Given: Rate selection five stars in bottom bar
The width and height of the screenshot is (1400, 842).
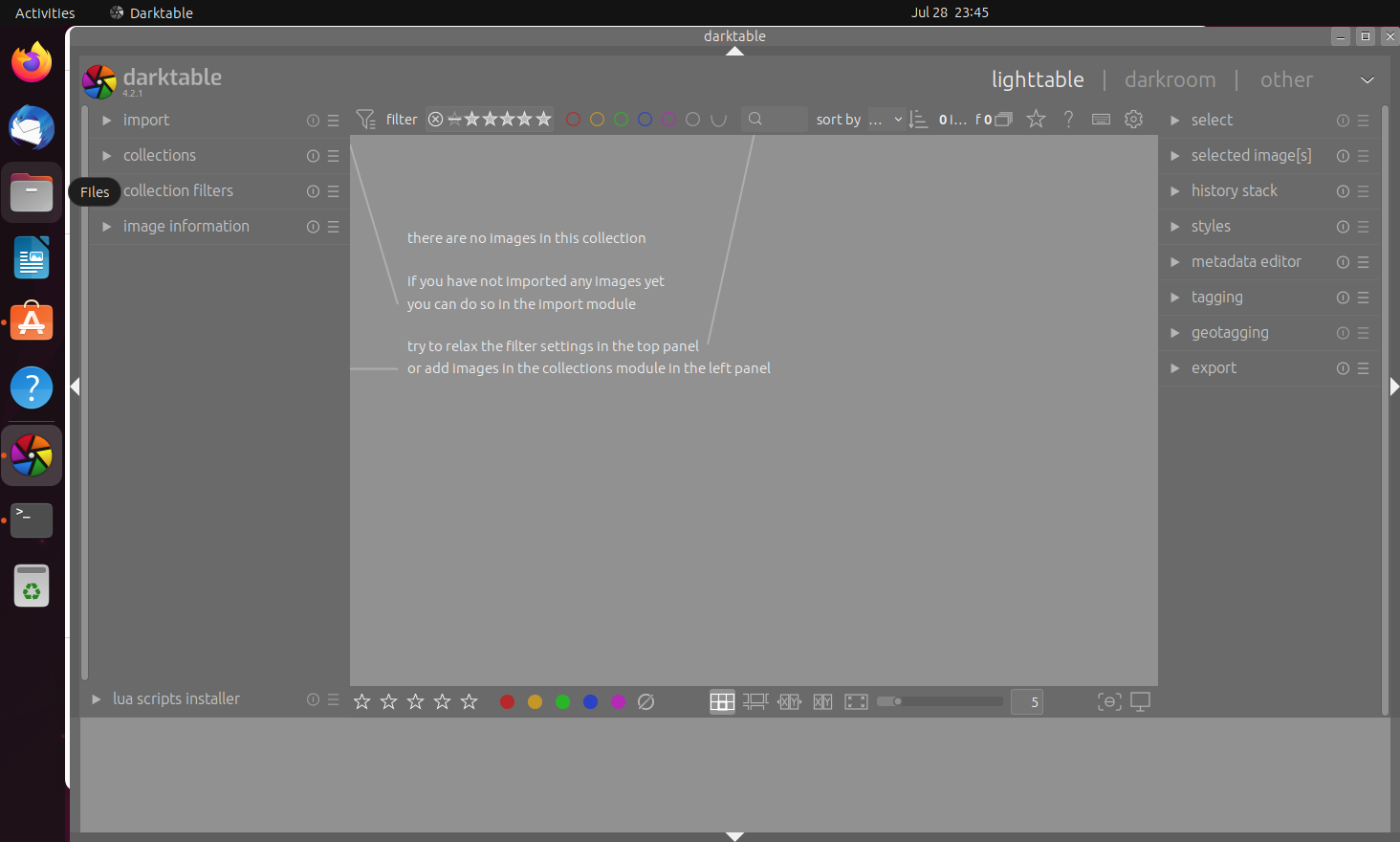Looking at the screenshot, I should point(469,701).
